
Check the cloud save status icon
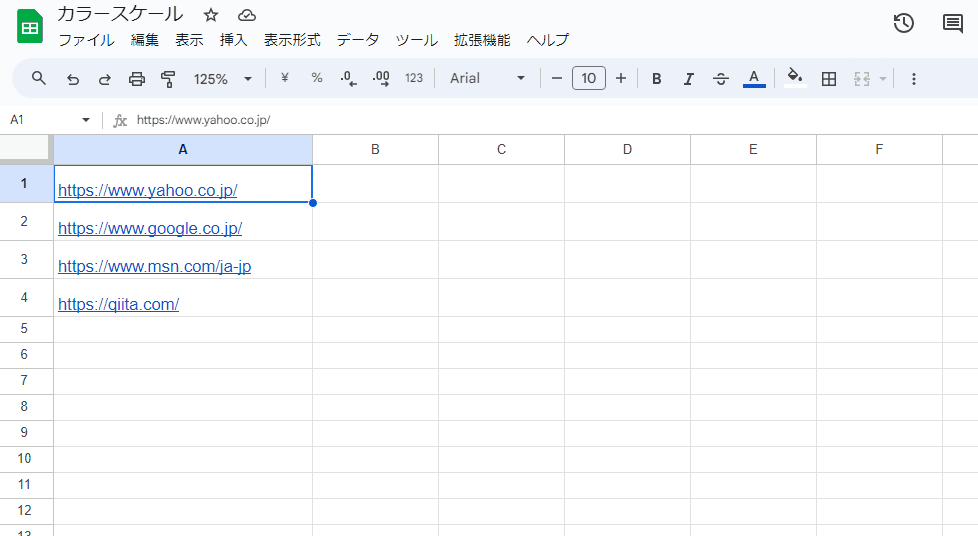tap(247, 15)
